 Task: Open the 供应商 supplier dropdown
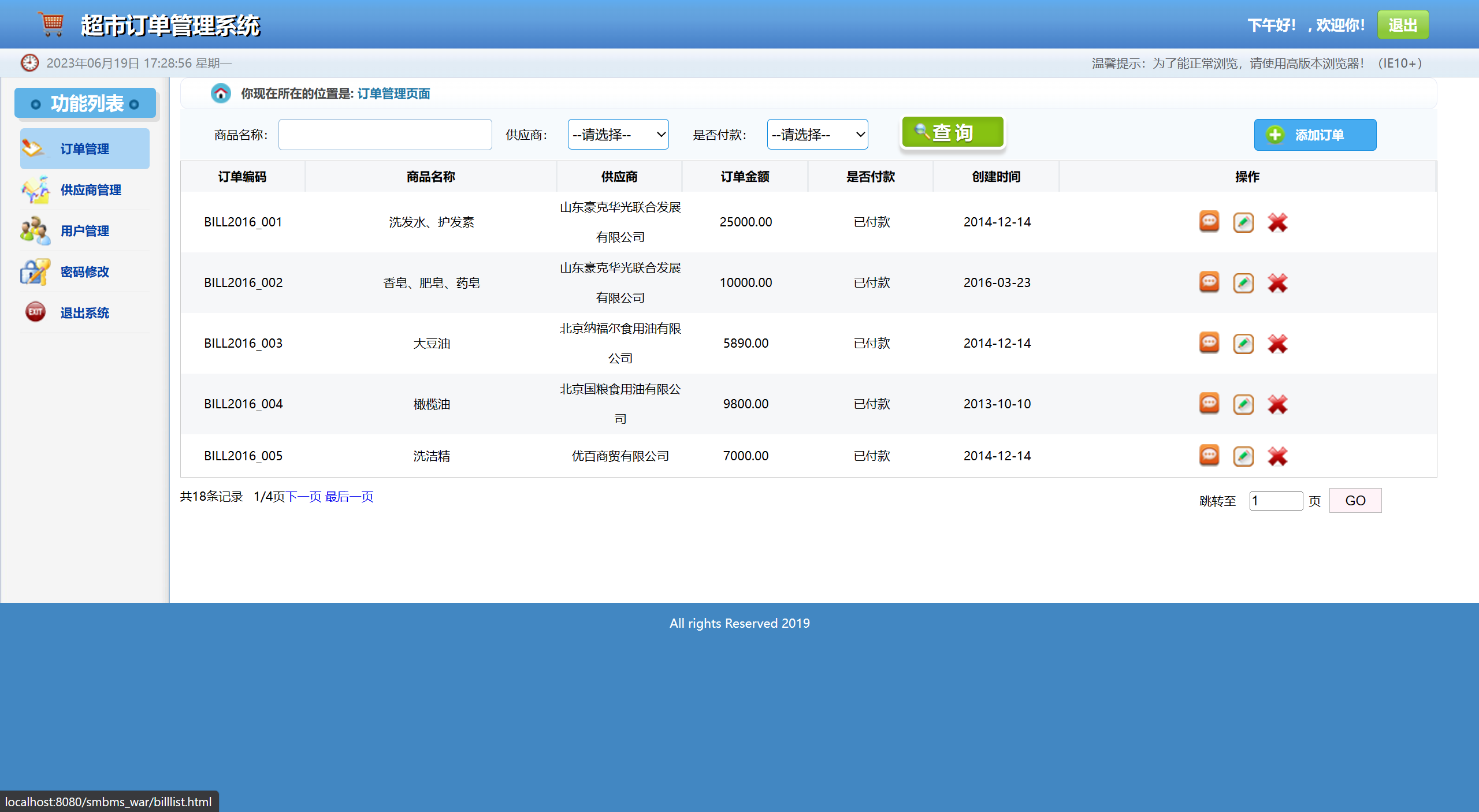pyautogui.click(x=618, y=135)
